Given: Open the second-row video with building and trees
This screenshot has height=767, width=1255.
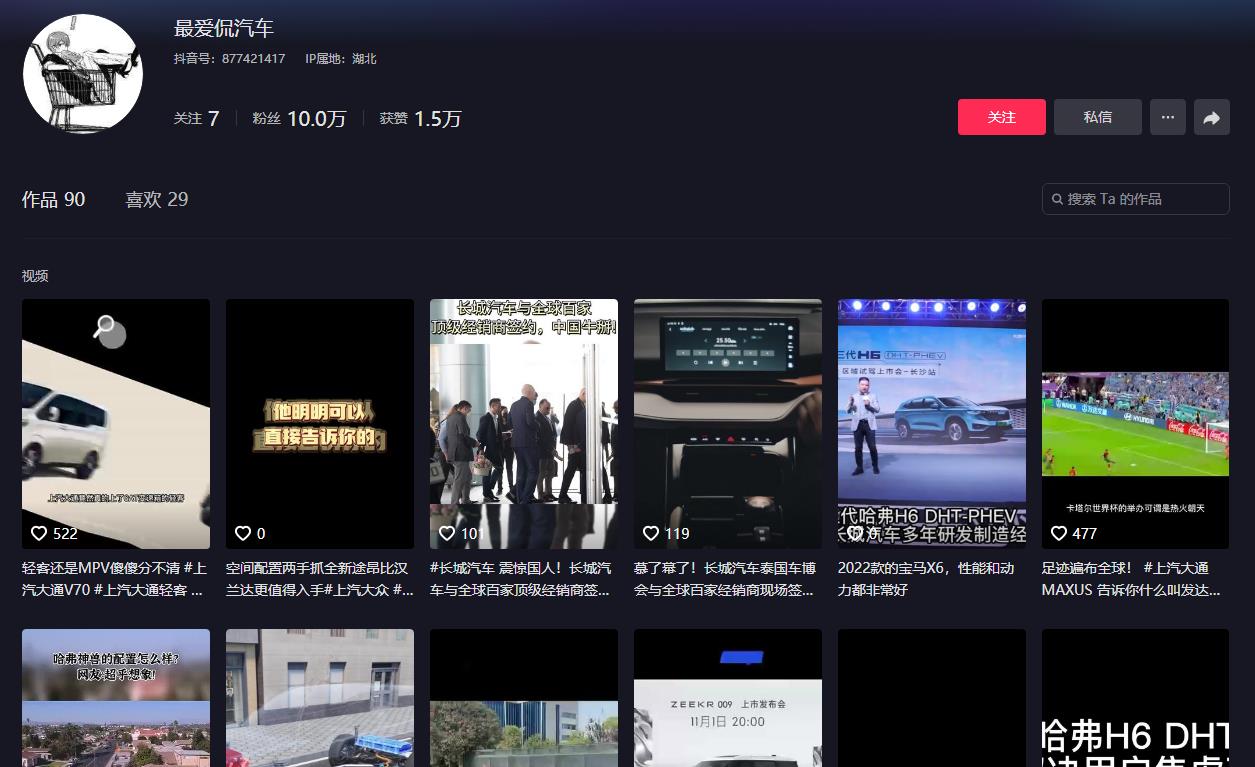Looking at the screenshot, I should click(x=524, y=698).
